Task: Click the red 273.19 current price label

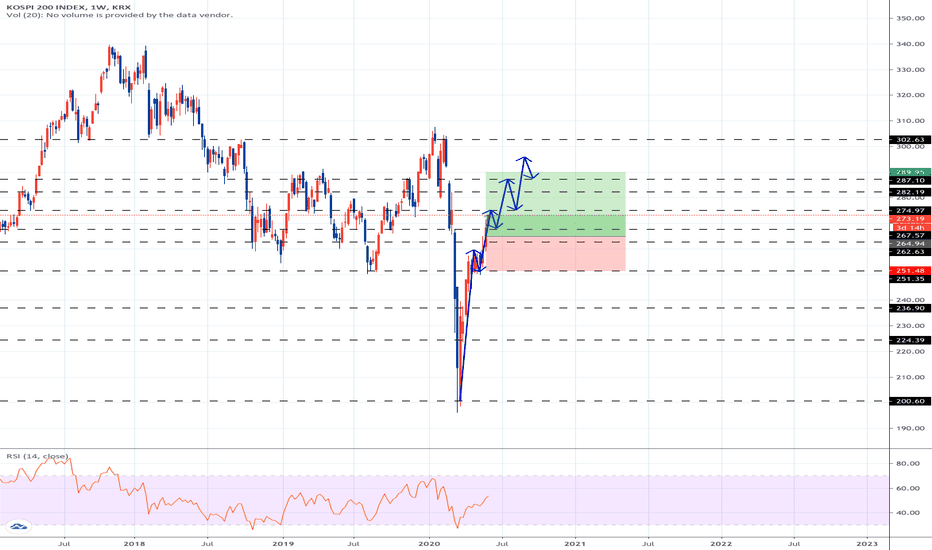Action: (910, 219)
